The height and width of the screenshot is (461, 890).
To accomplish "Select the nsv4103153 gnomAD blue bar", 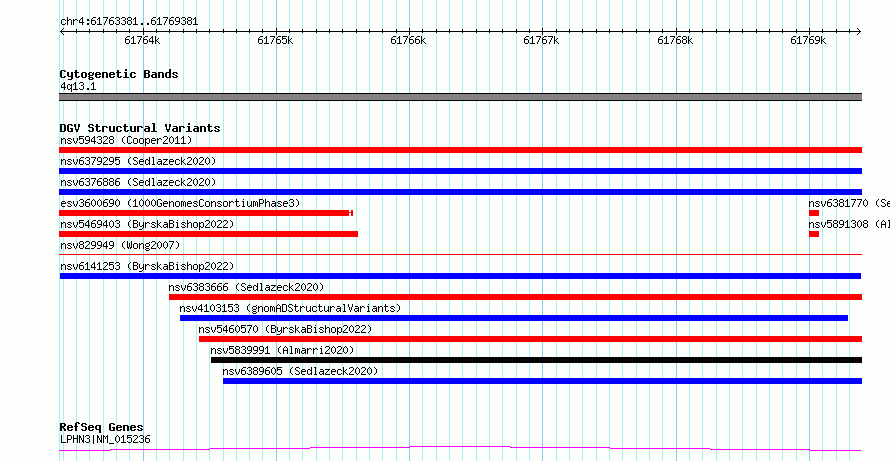I will tap(514, 318).
